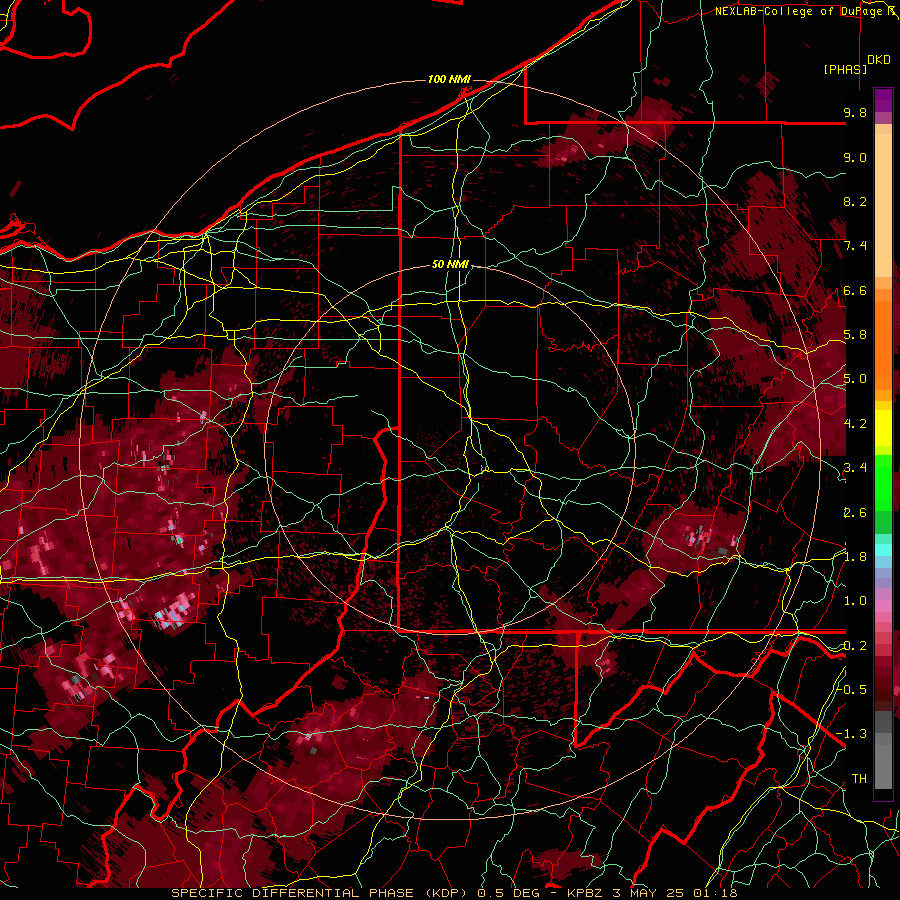Select the 5.8 value on color scale
The width and height of the screenshot is (900, 900).
click(855, 335)
